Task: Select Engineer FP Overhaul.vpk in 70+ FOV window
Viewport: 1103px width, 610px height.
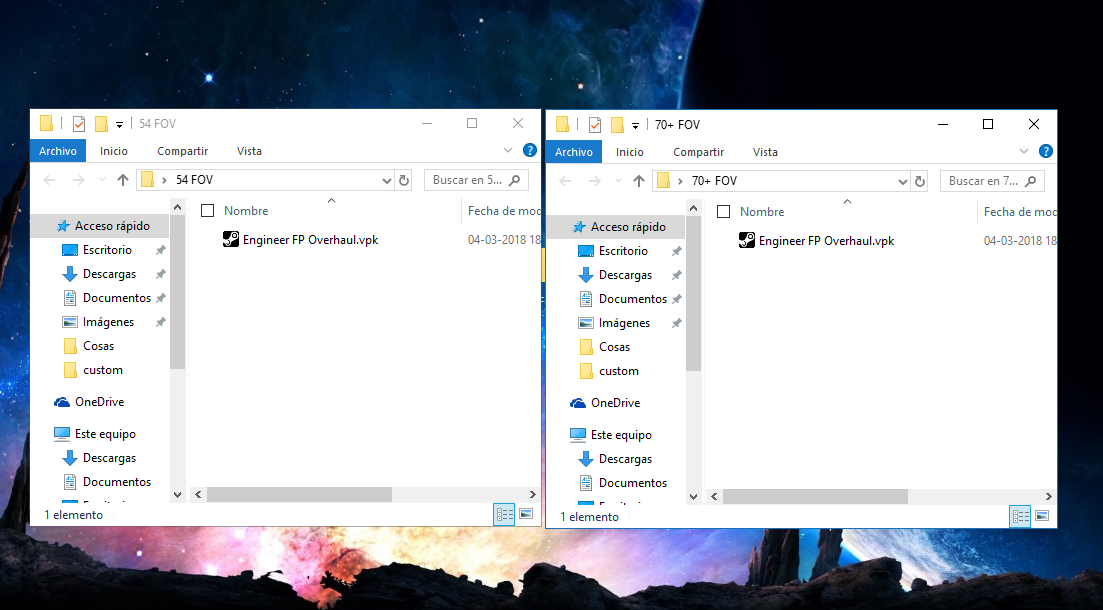Action: [827, 240]
